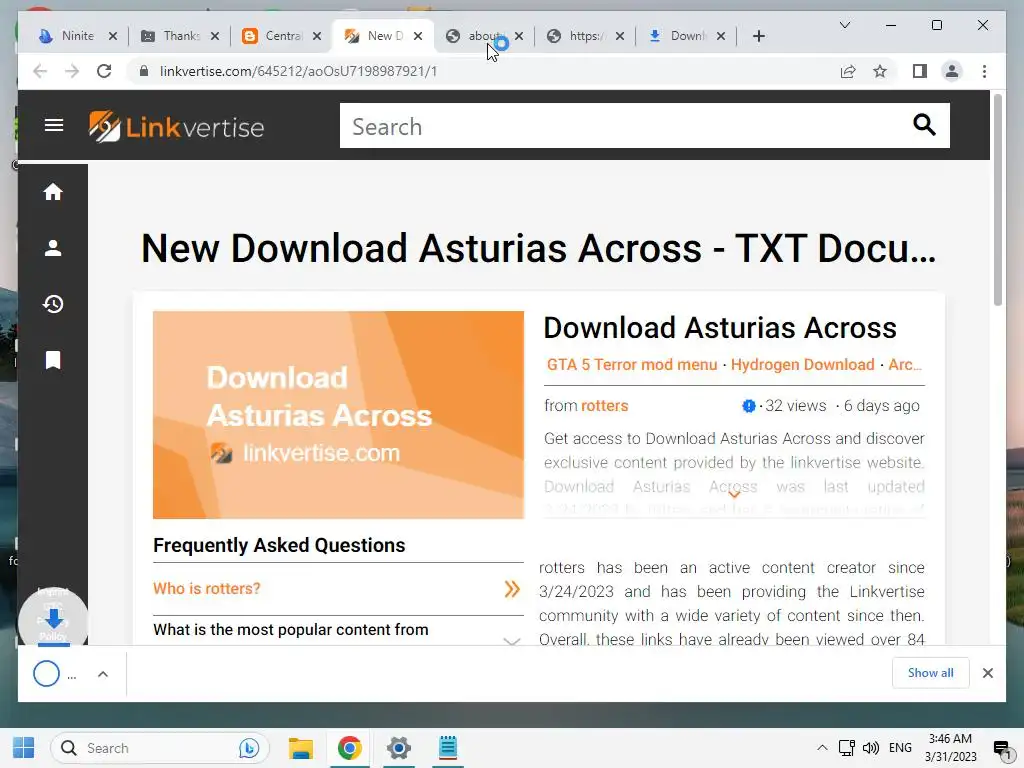Click Show all downloads button
1024x768 pixels.
930,673
